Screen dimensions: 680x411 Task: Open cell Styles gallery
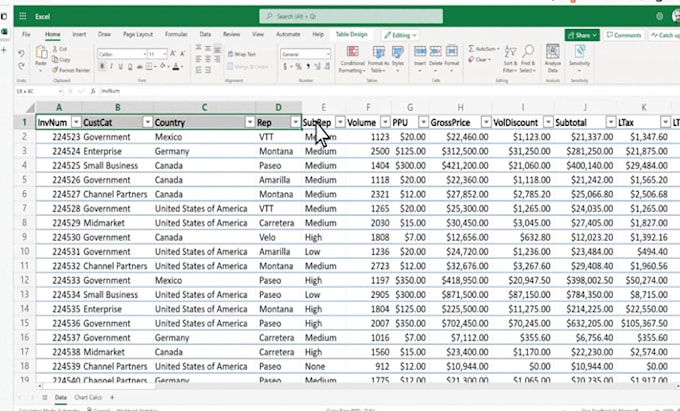(398, 59)
